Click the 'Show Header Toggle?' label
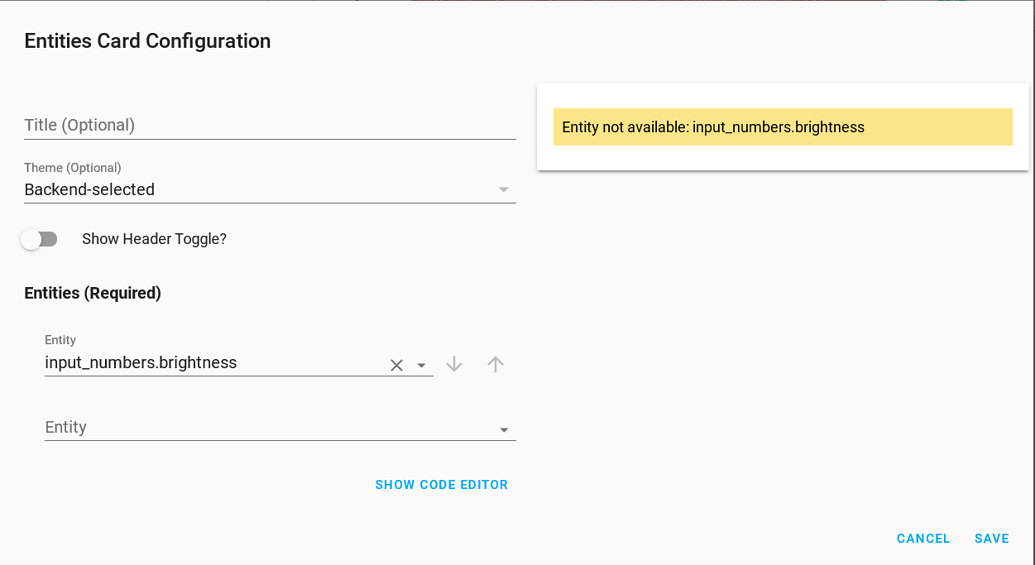The image size is (1035, 565). click(154, 239)
